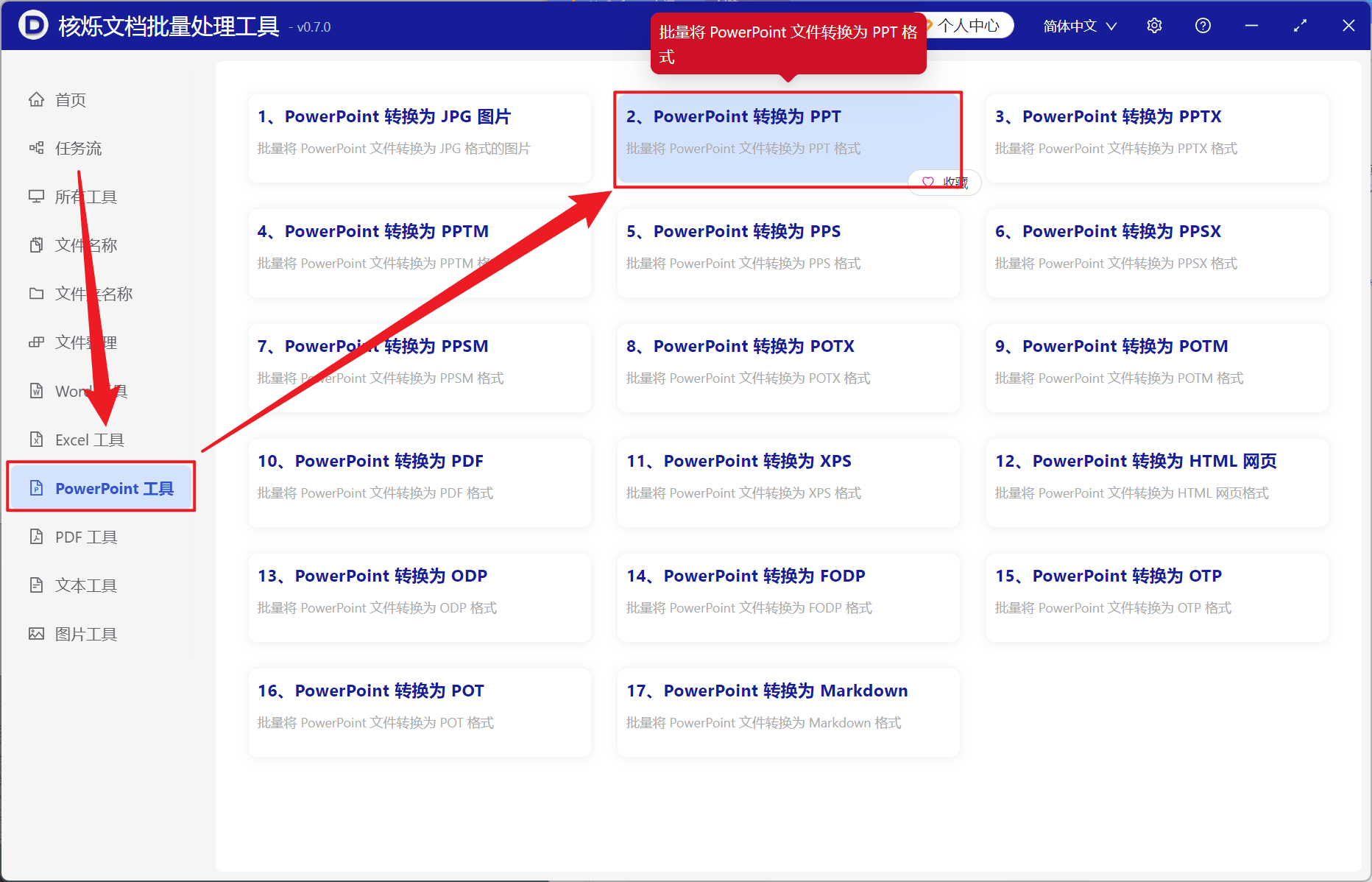1372x882 pixels.
Task: Open the settings gear icon
Action: tap(1154, 26)
